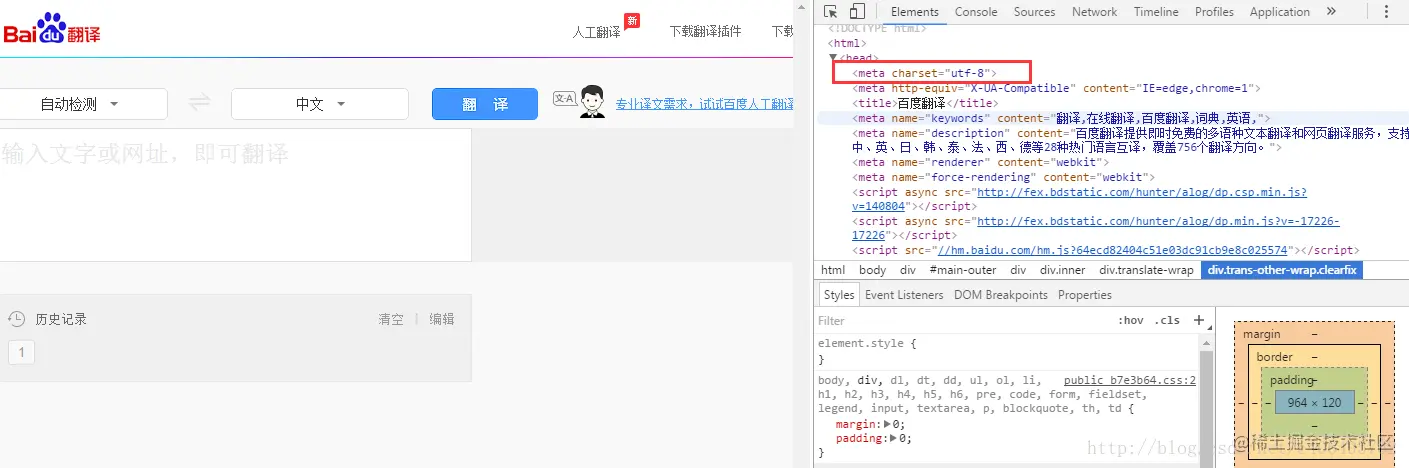The height and width of the screenshot is (468, 1409).
Task: Click the 964 × 120 content box
Action: pos(1314,402)
